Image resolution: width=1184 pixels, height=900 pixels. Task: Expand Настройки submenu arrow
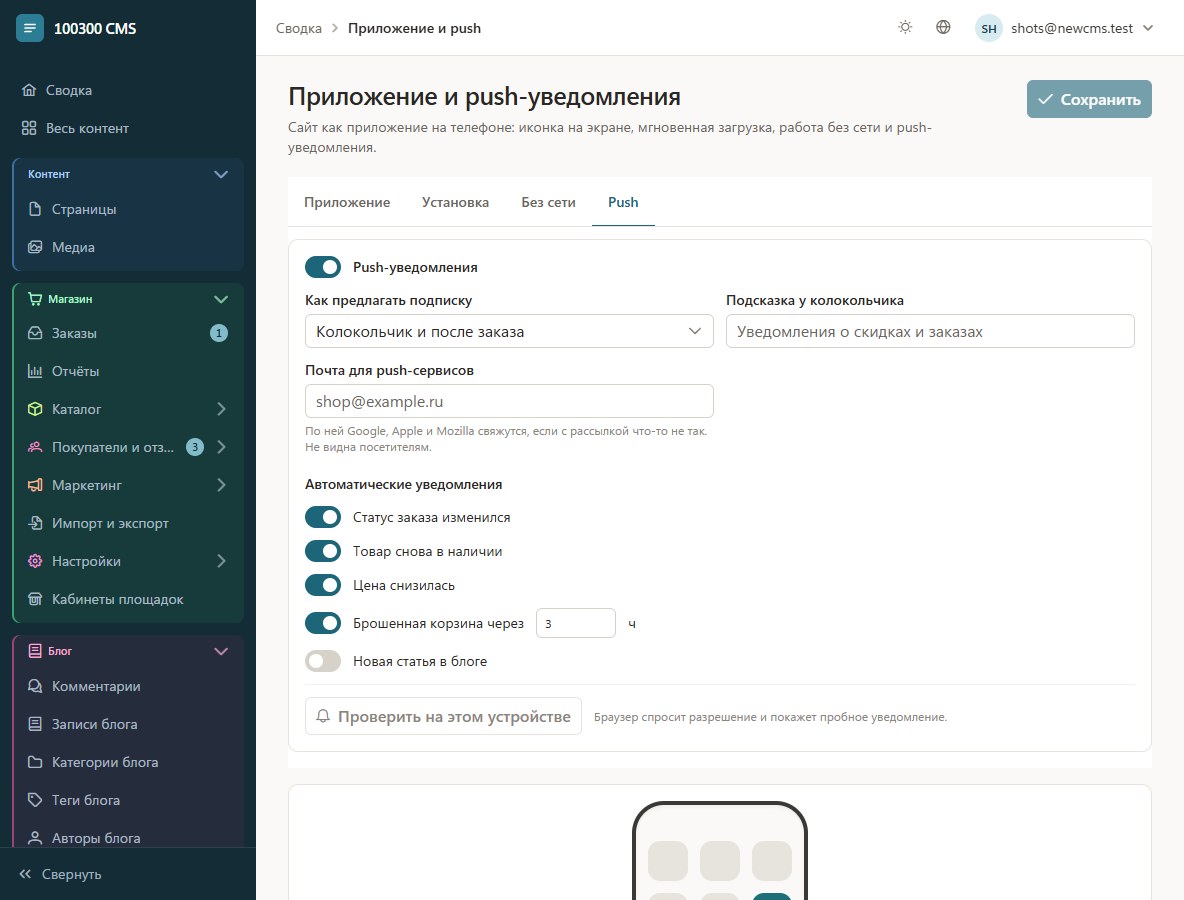pos(221,561)
